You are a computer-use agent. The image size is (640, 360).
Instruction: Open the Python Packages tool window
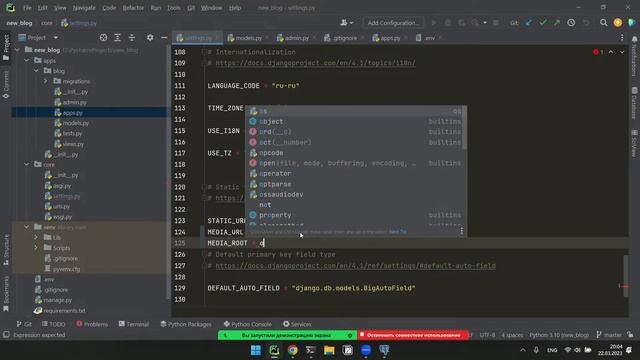[186, 324]
